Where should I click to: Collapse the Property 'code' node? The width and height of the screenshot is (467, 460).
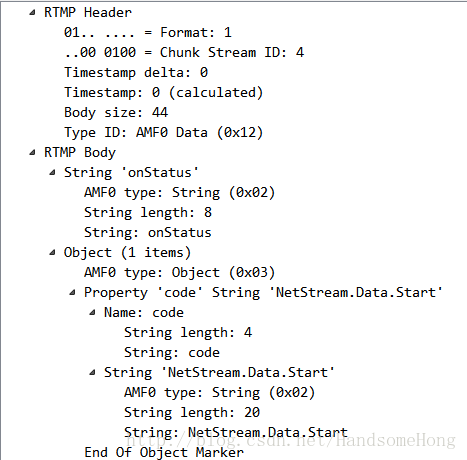point(72,293)
